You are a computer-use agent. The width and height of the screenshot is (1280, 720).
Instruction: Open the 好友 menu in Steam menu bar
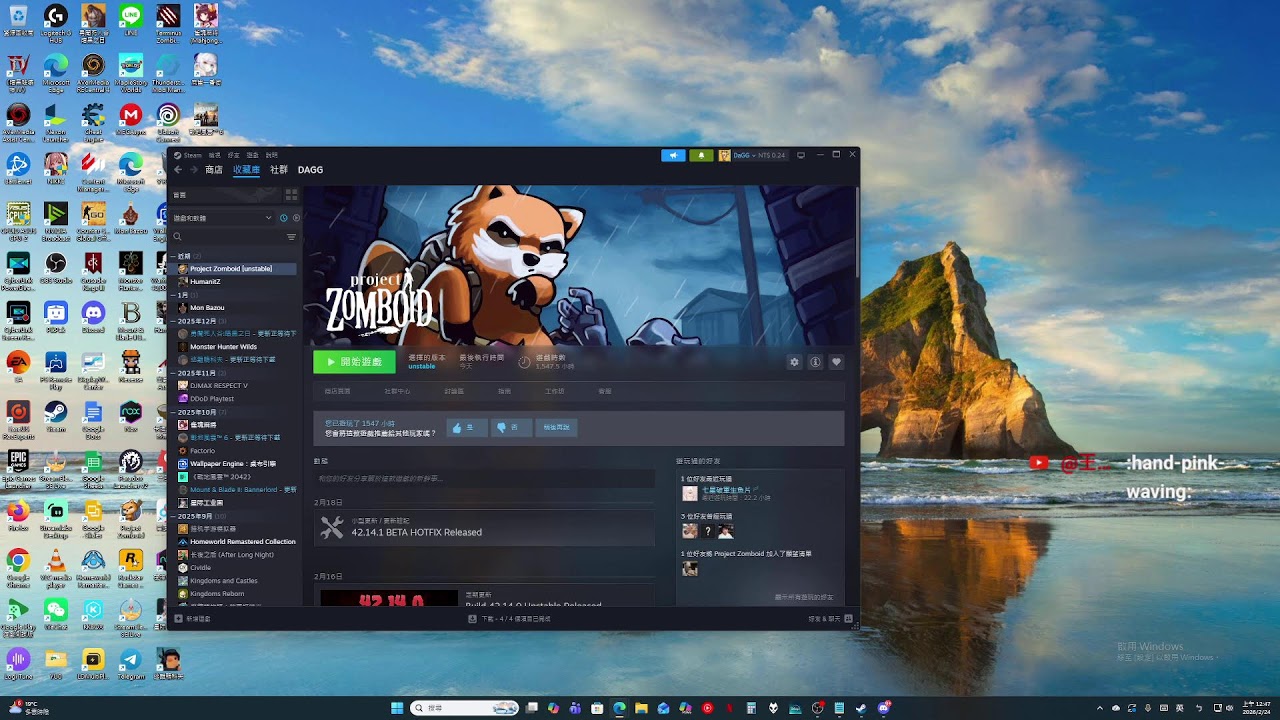click(234, 155)
